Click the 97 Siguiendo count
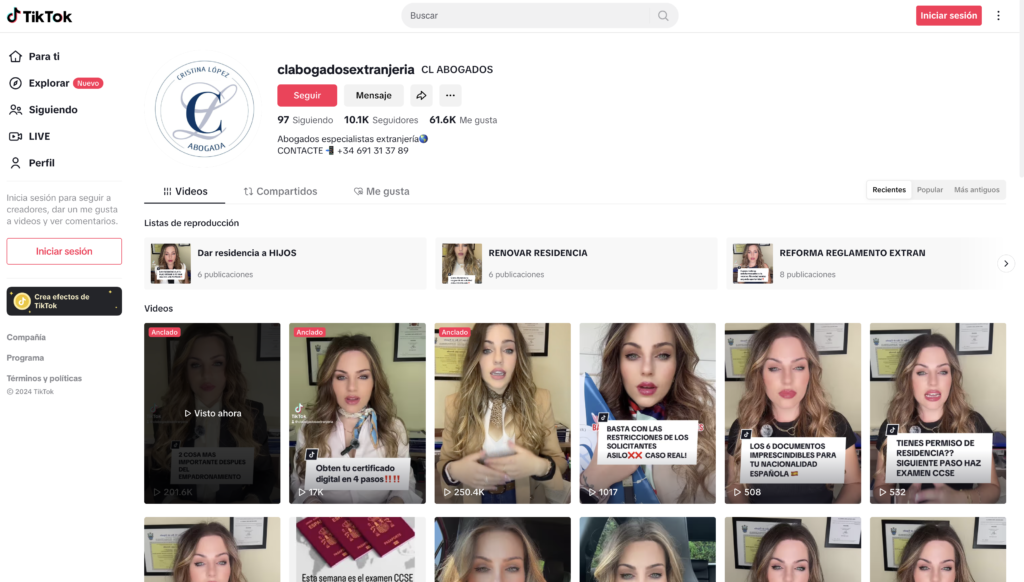Viewport: 1024px width, 582px height. coord(305,120)
